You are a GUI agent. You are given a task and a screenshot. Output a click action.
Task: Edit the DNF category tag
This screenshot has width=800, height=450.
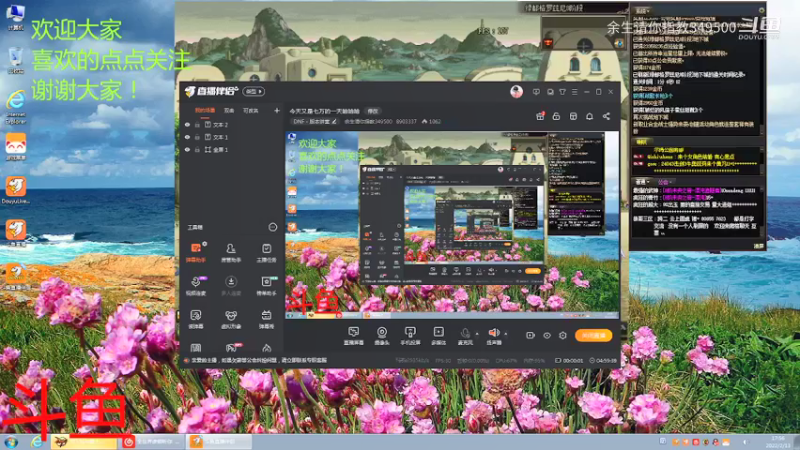(x=314, y=122)
